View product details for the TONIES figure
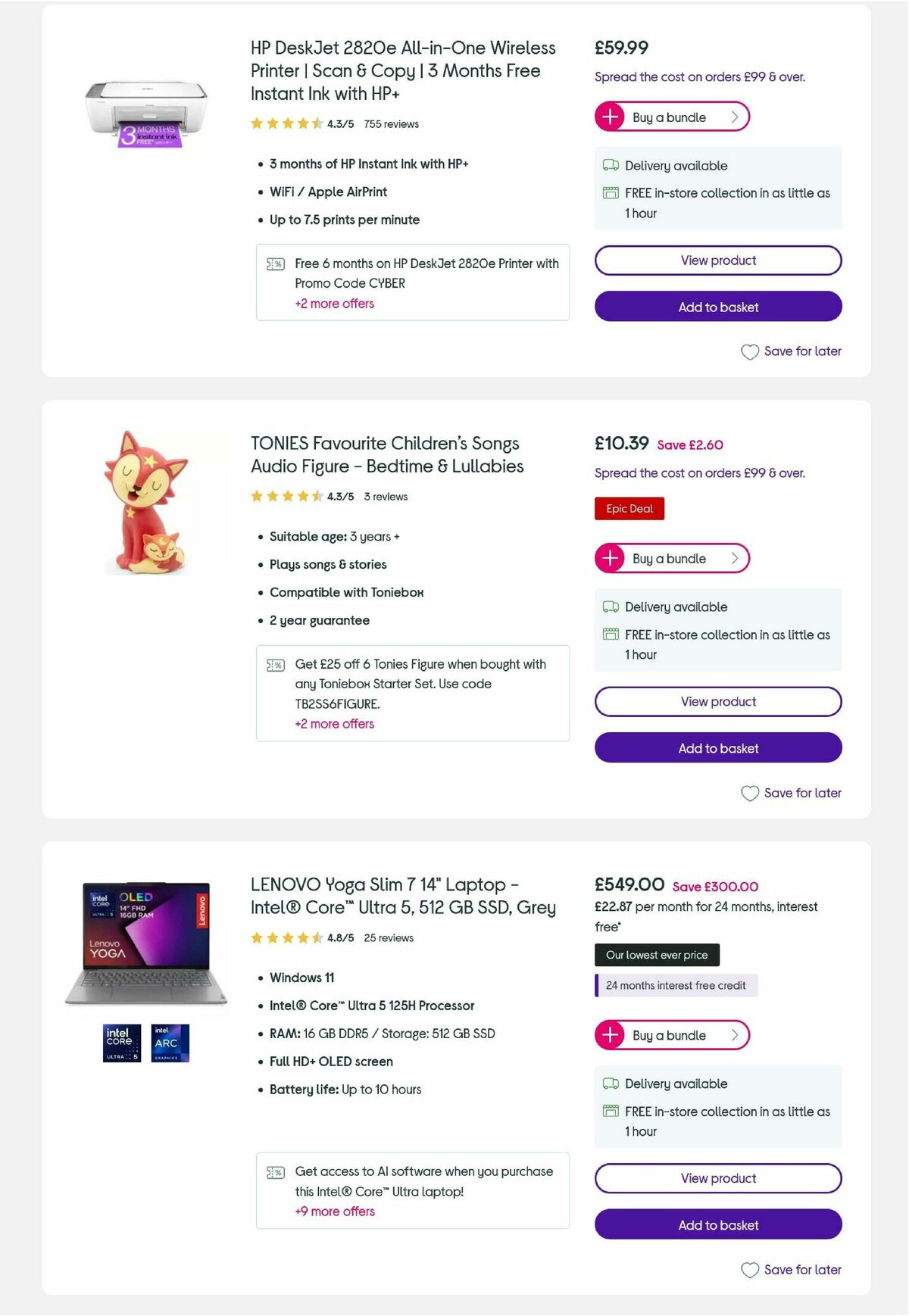The height and width of the screenshot is (1316, 909). 717,701
